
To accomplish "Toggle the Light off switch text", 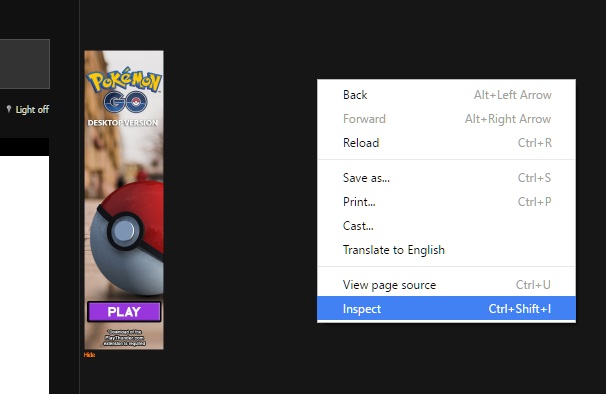I will (32, 110).
